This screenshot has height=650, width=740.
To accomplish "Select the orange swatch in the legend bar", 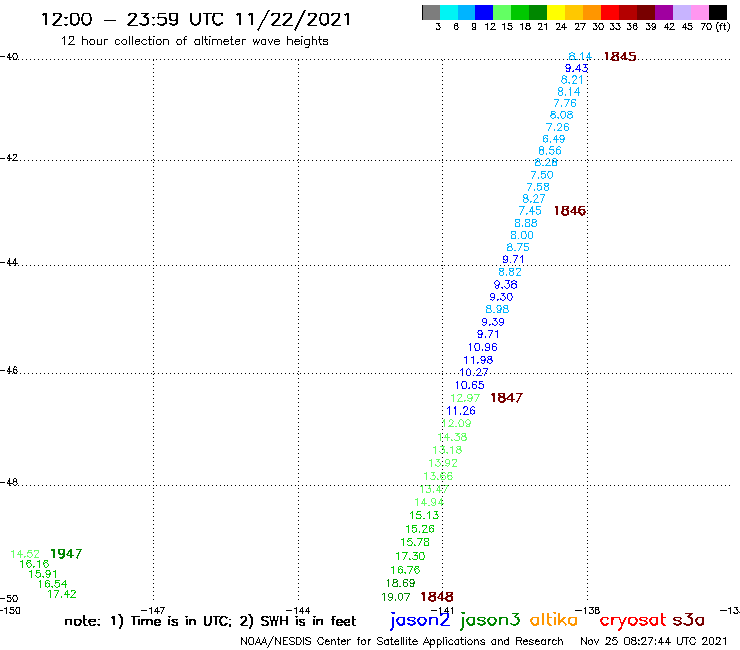I will [592, 12].
